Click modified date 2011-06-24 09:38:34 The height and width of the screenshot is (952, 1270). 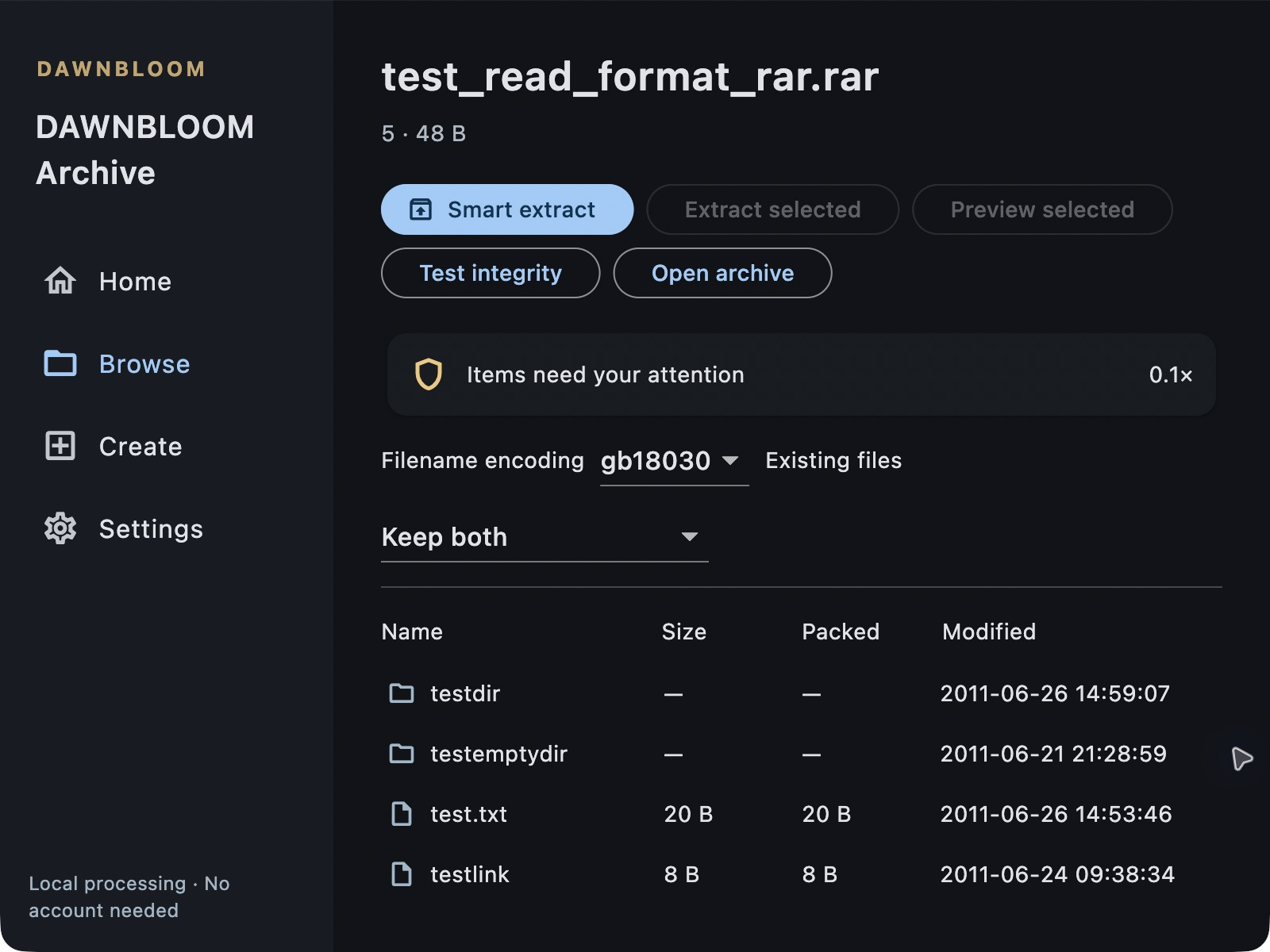(1057, 874)
